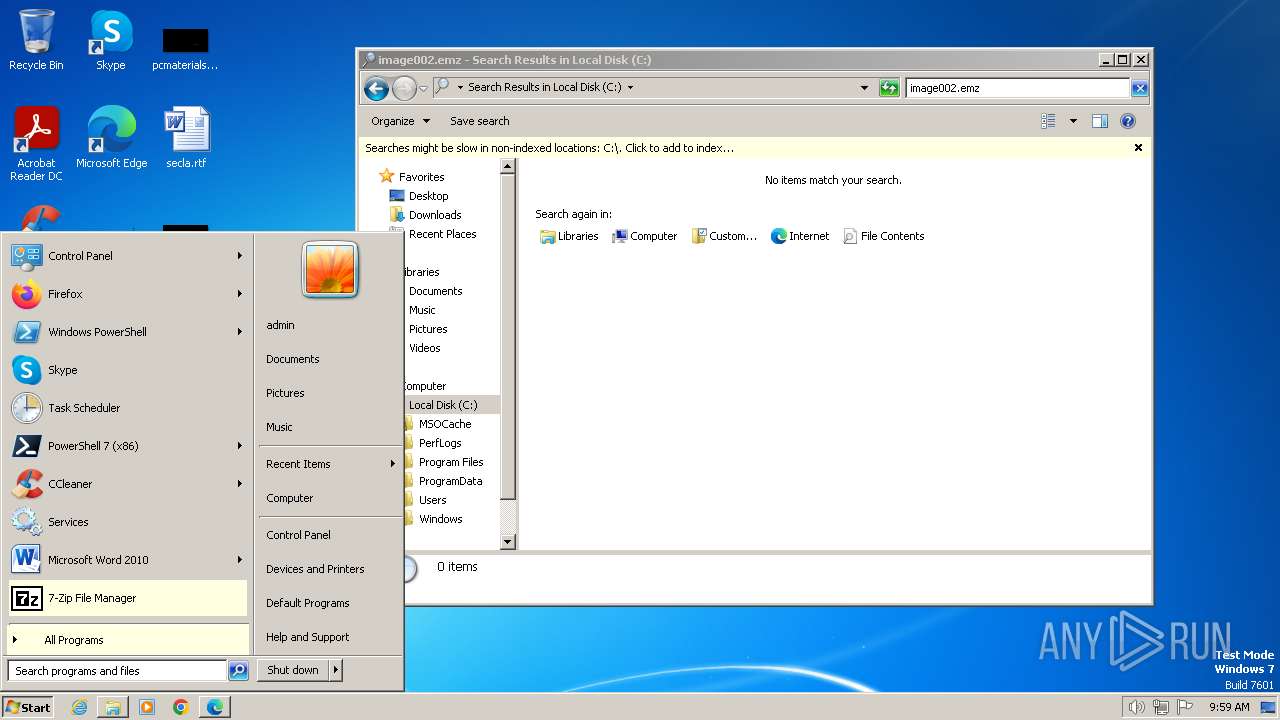Viewport: 1280px width, 720px height.
Task: Toggle the preview pane icon
Action: tap(1100, 121)
